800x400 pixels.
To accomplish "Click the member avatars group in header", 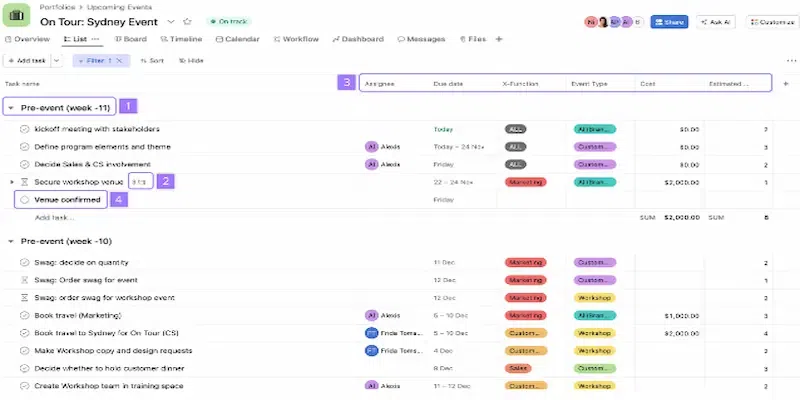I will tap(614, 22).
